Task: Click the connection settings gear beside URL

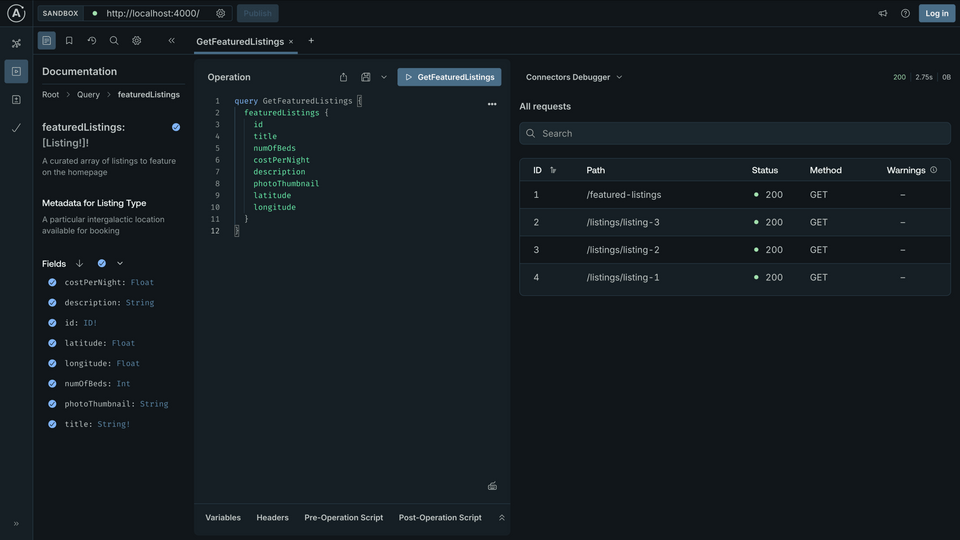Action: tap(221, 13)
